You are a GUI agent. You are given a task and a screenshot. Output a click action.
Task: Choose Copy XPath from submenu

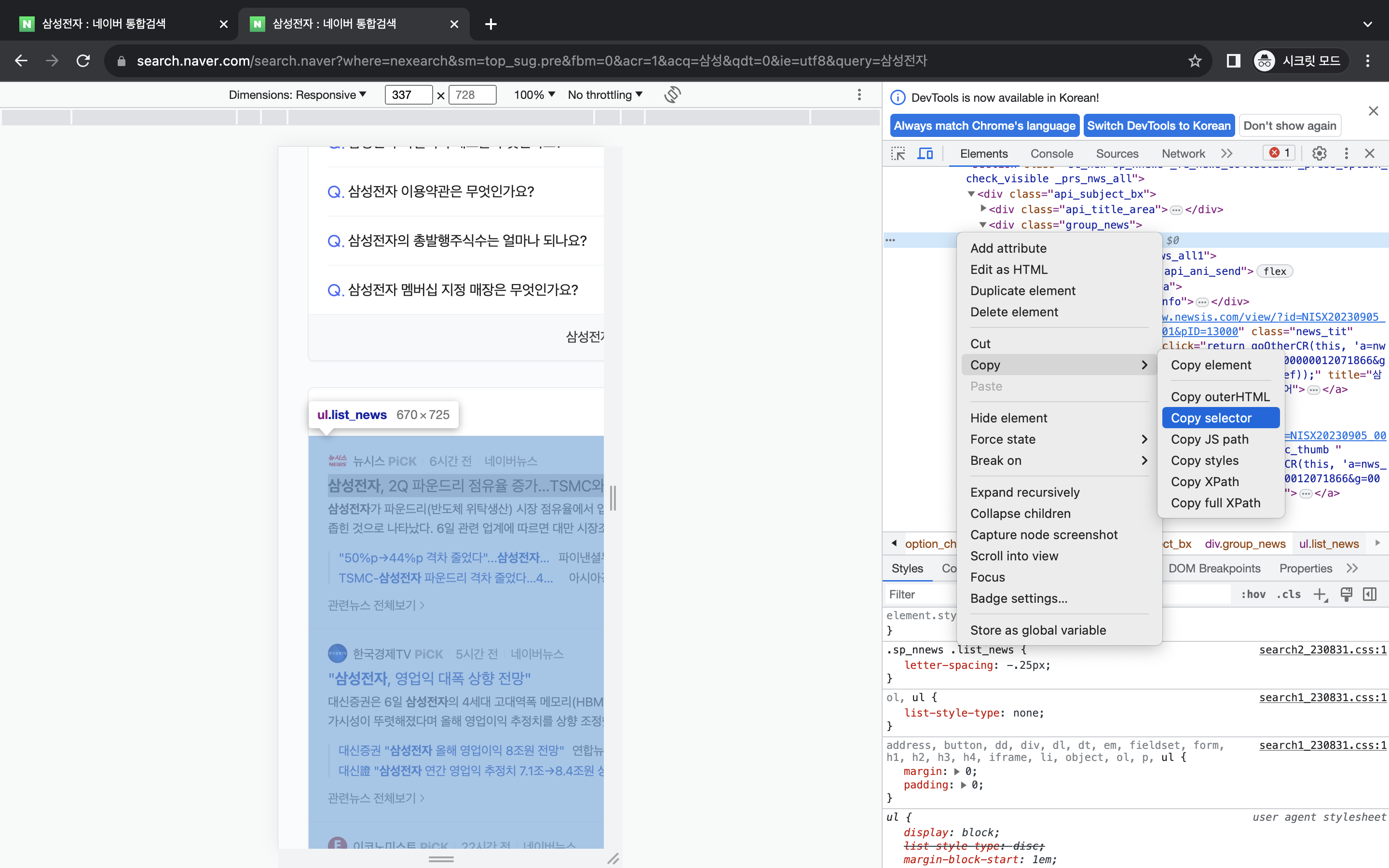pos(1221,482)
